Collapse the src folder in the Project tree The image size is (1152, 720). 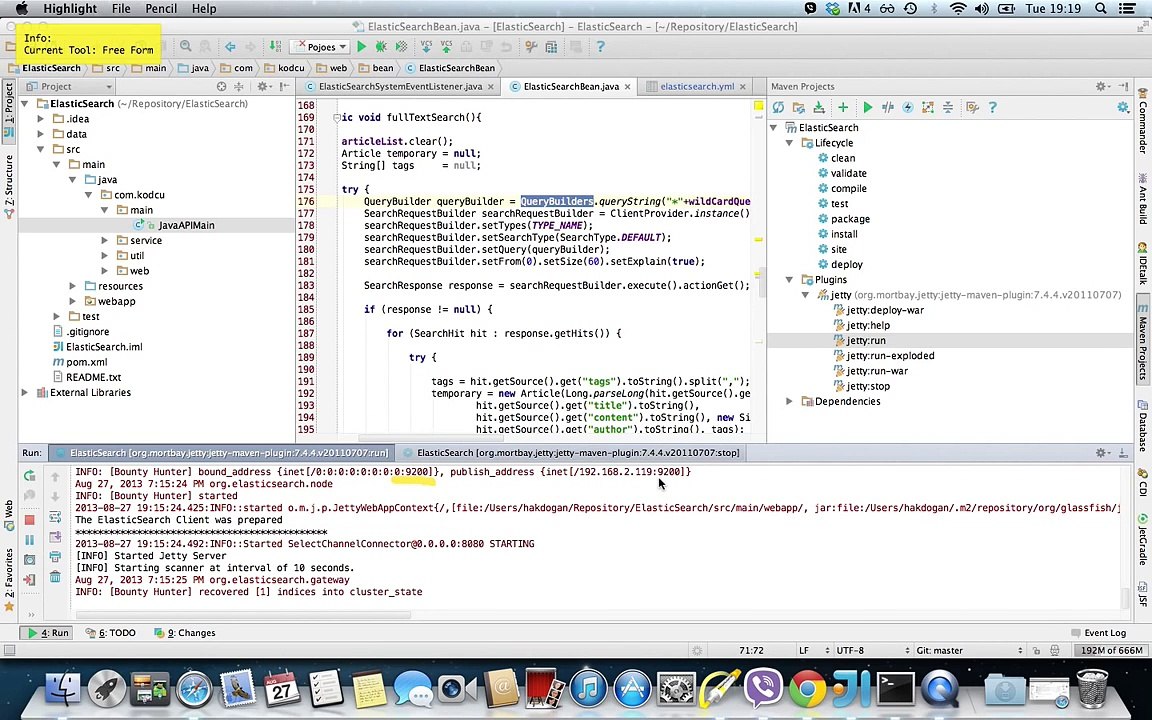41,149
